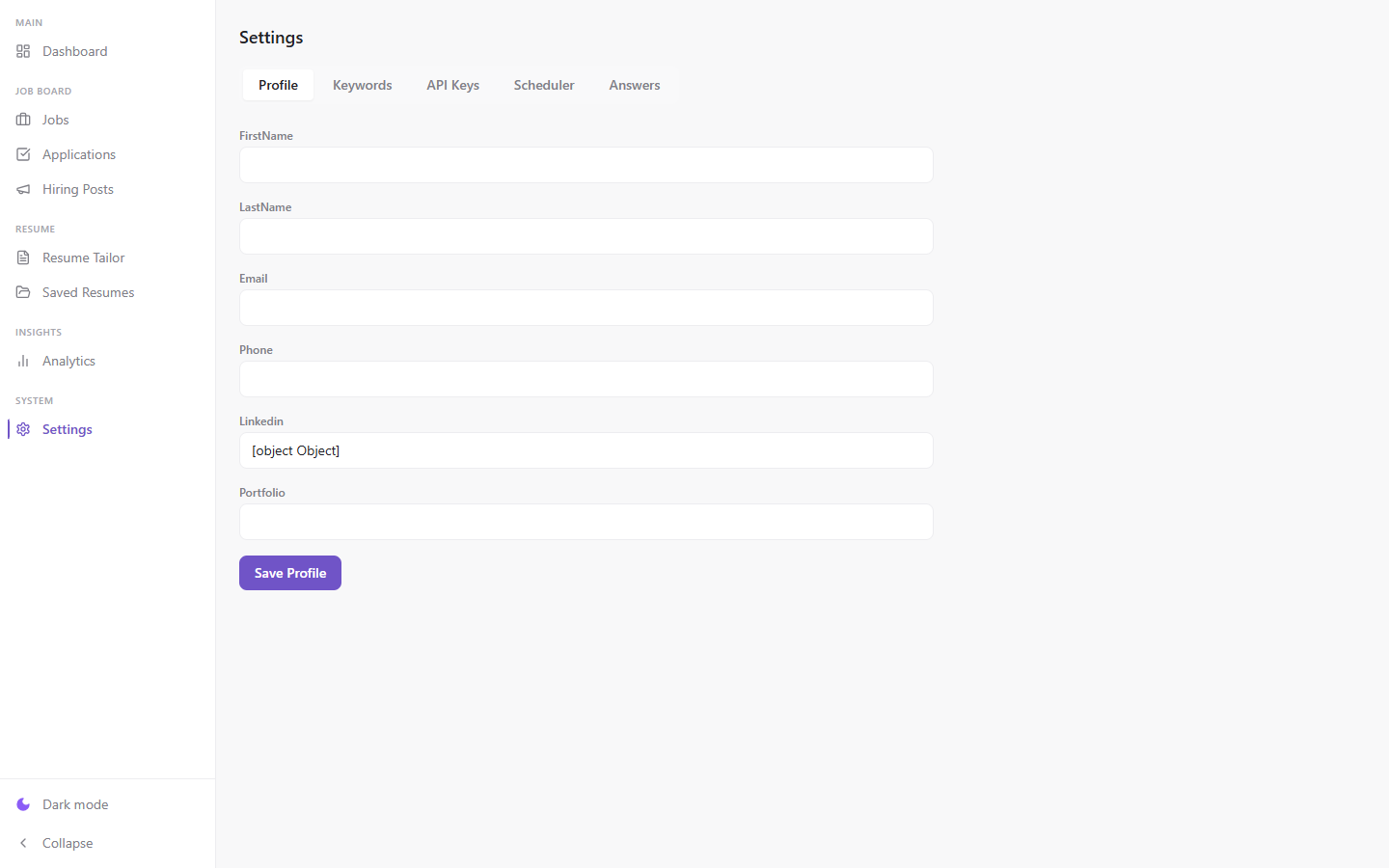Click the LastName label

point(265,207)
